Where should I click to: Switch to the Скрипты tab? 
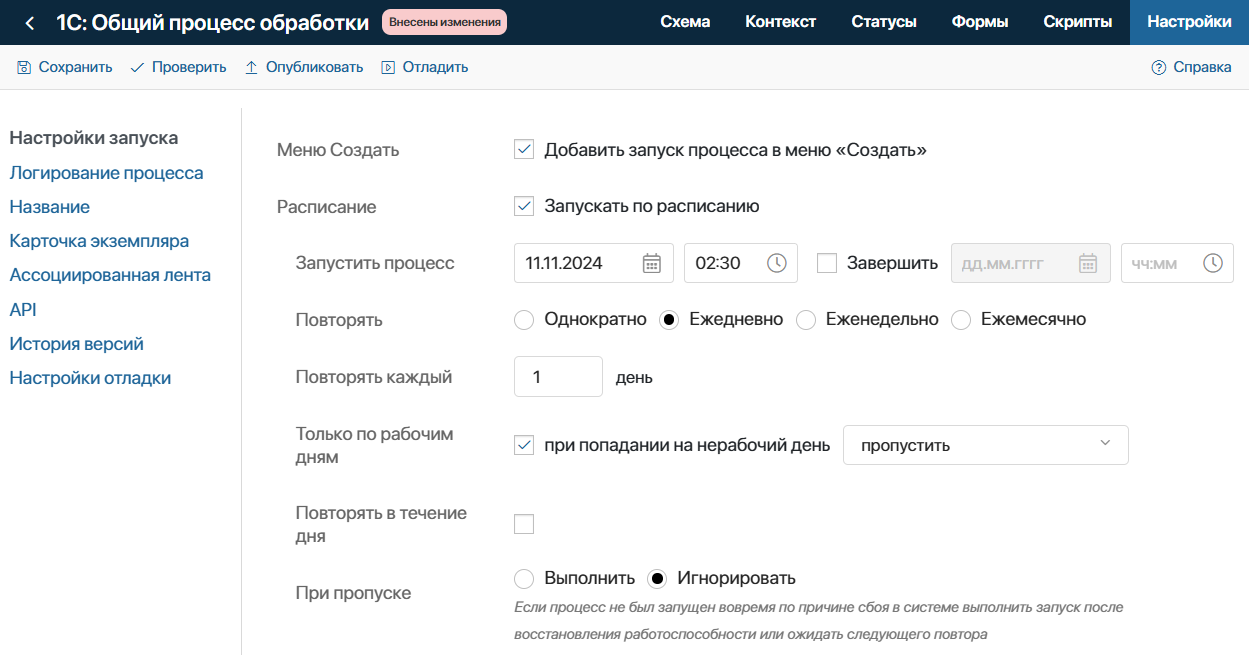(x=1078, y=22)
